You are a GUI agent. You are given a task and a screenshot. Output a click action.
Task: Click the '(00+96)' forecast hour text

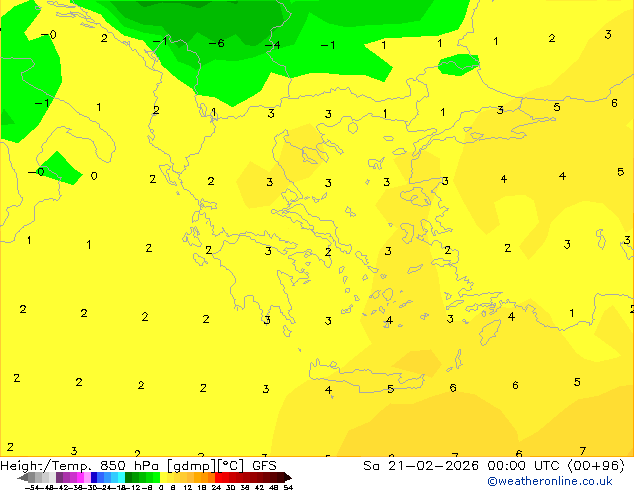(x=597, y=466)
